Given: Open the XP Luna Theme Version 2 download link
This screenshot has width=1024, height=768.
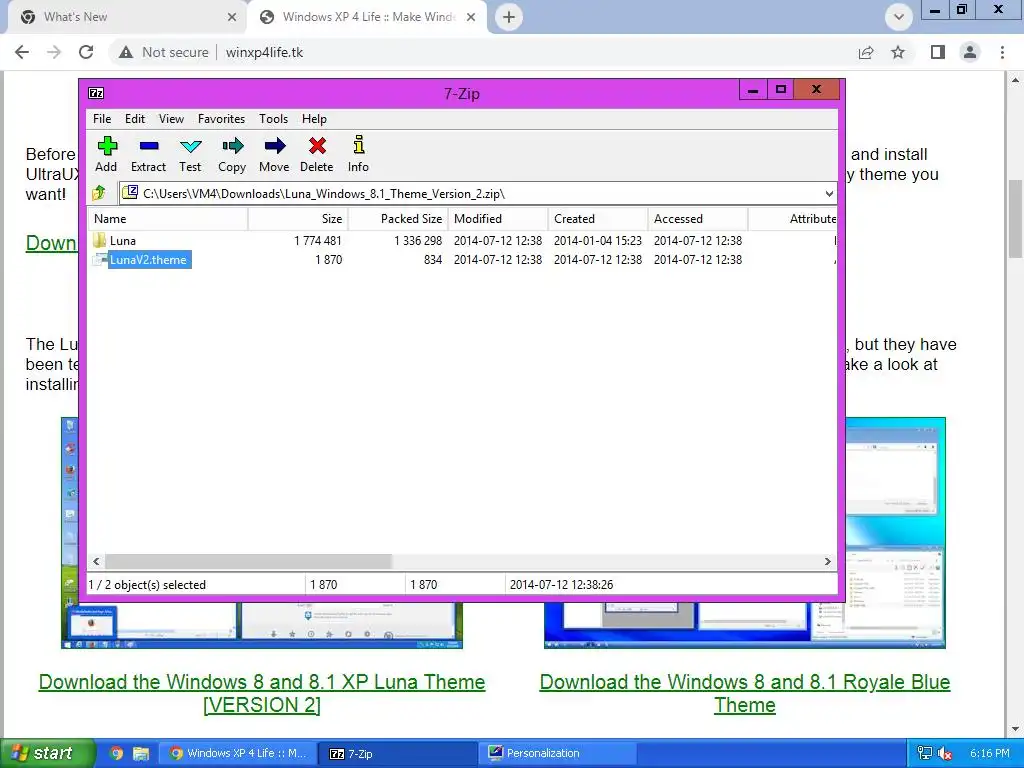Looking at the screenshot, I should [262, 694].
